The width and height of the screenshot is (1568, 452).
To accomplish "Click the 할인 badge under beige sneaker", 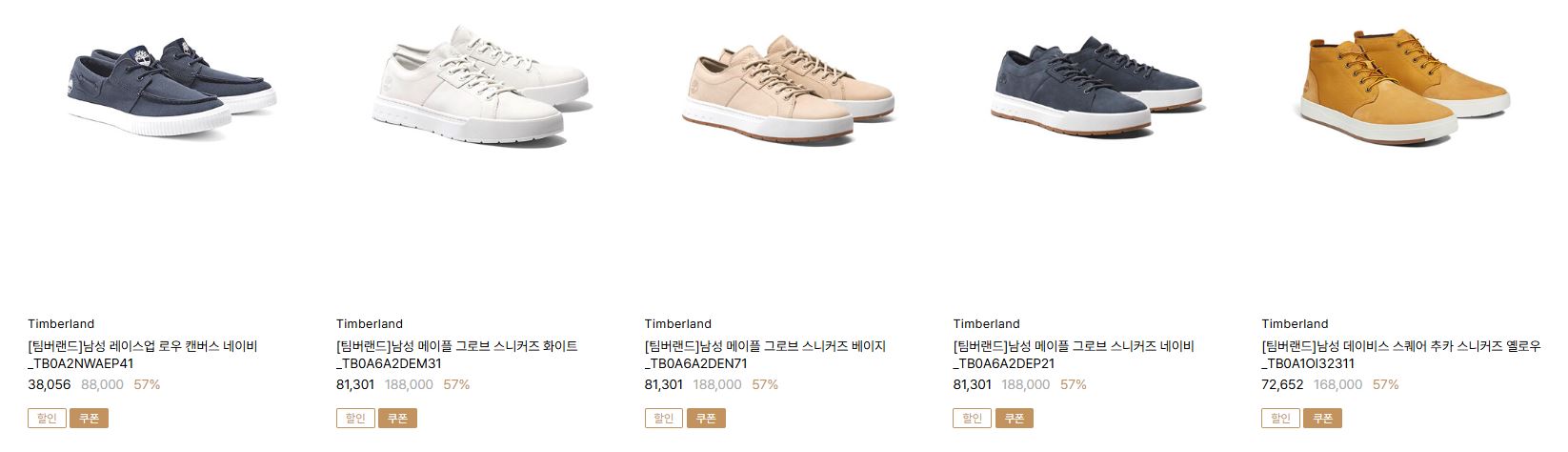I will [664, 418].
